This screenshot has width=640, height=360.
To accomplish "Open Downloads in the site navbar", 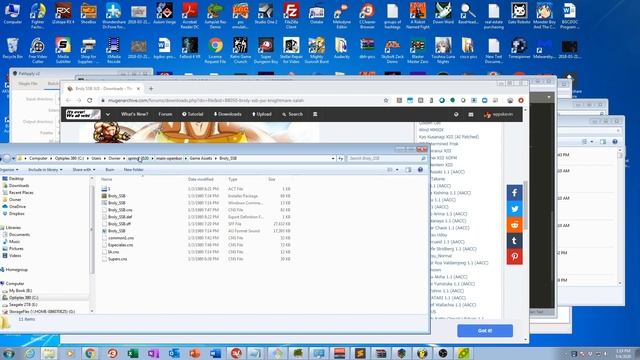I will click(x=227, y=114).
